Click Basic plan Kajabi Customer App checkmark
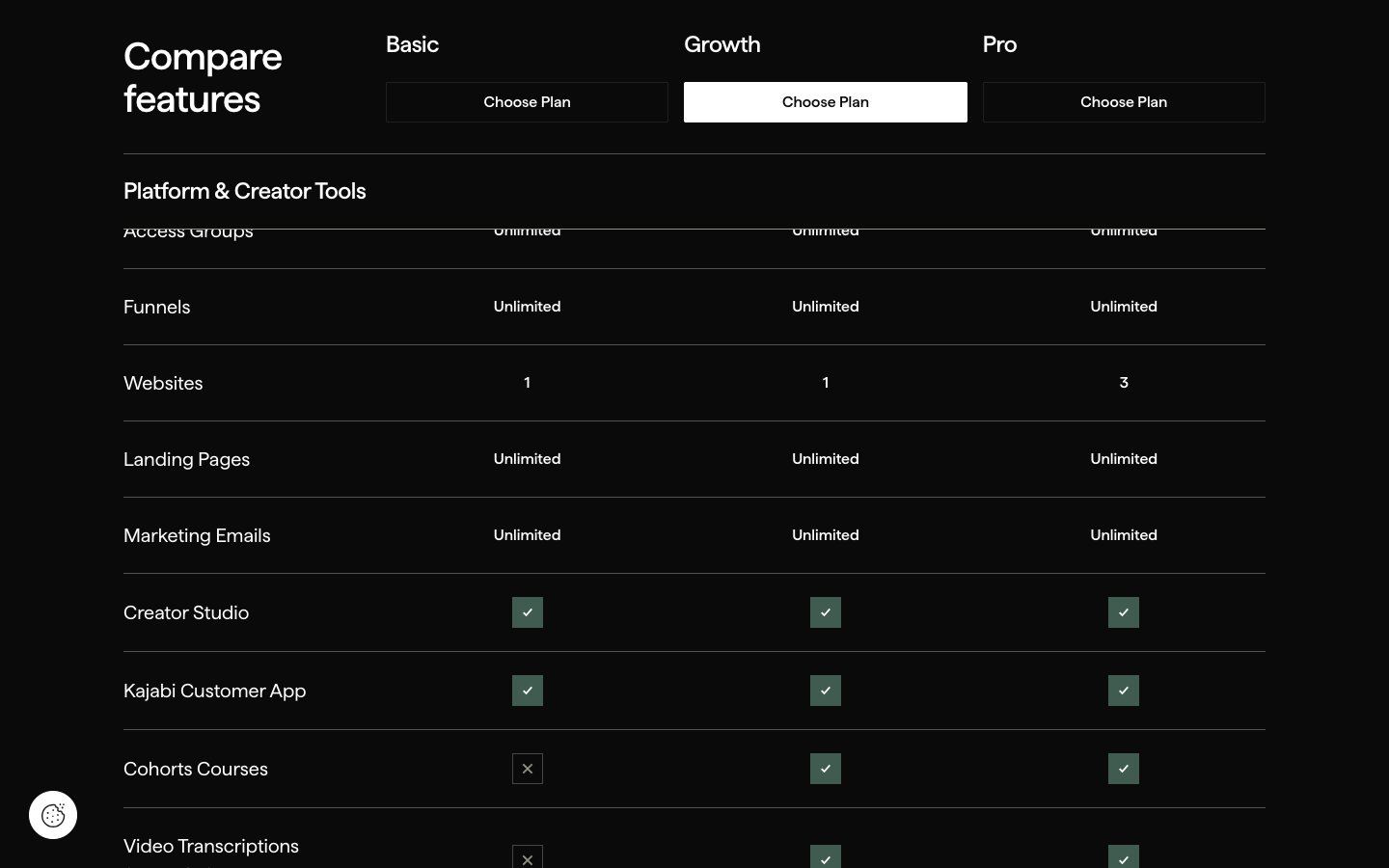Image resolution: width=1389 pixels, height=868 pixels. coord(528,691)
